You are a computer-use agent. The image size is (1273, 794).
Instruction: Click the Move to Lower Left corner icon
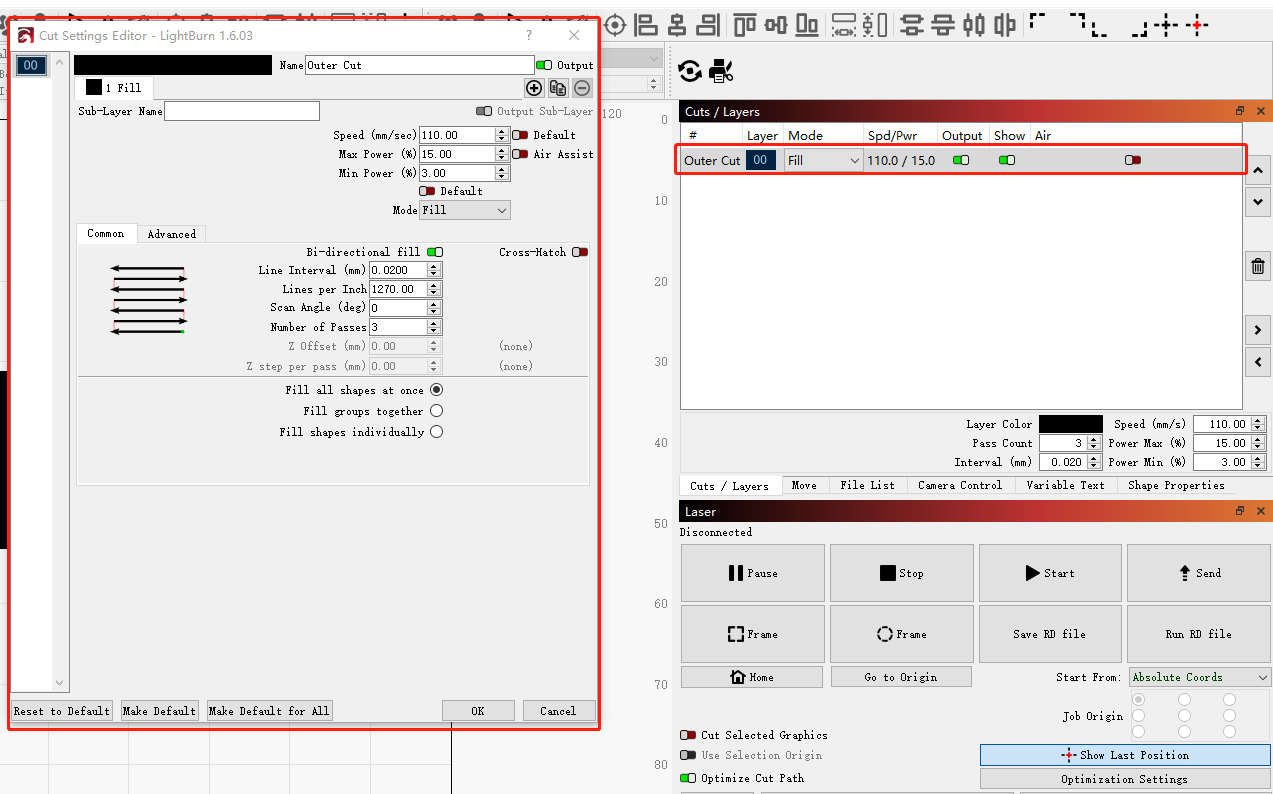[1100, 29]
